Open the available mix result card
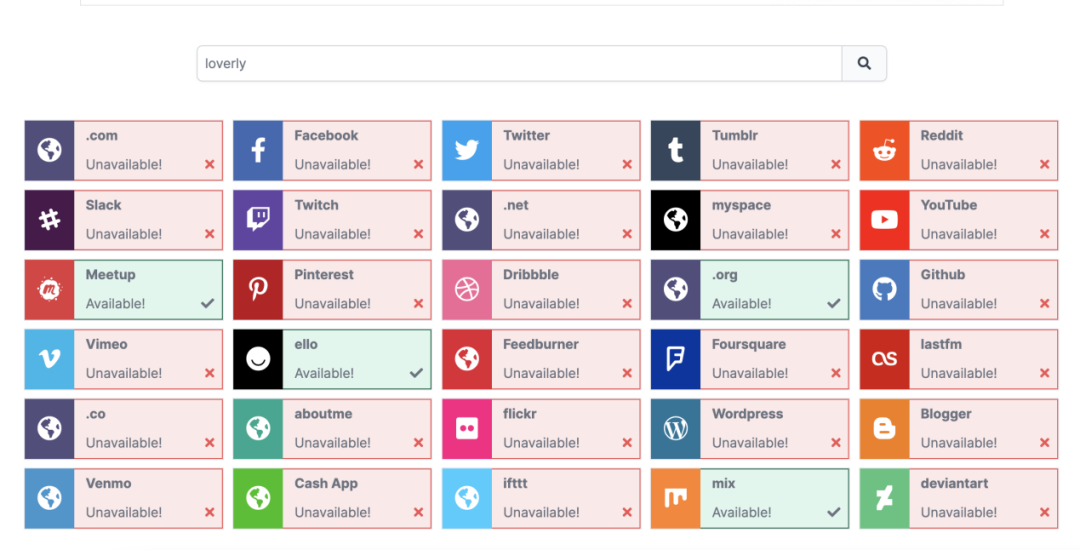The height and width of the screenshot is (550, 1080). [x=773, y=498]
